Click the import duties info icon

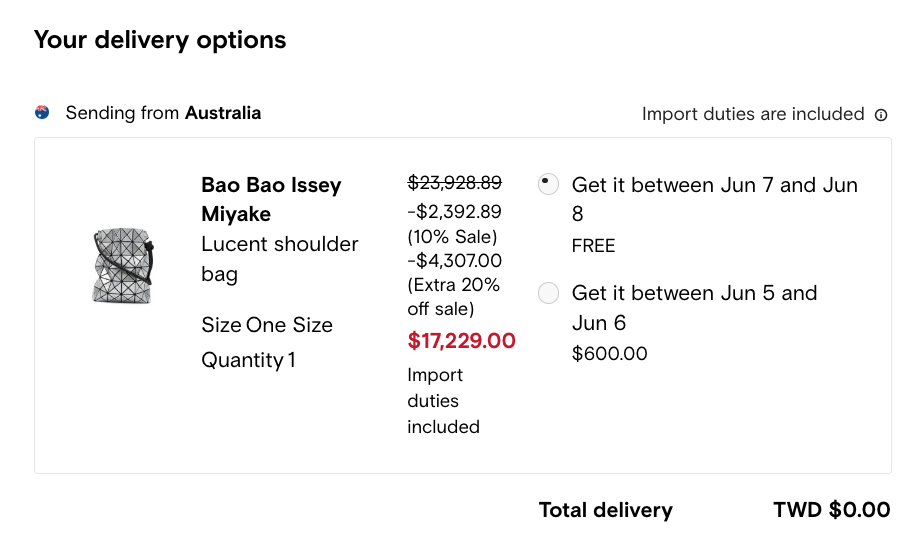881,115
